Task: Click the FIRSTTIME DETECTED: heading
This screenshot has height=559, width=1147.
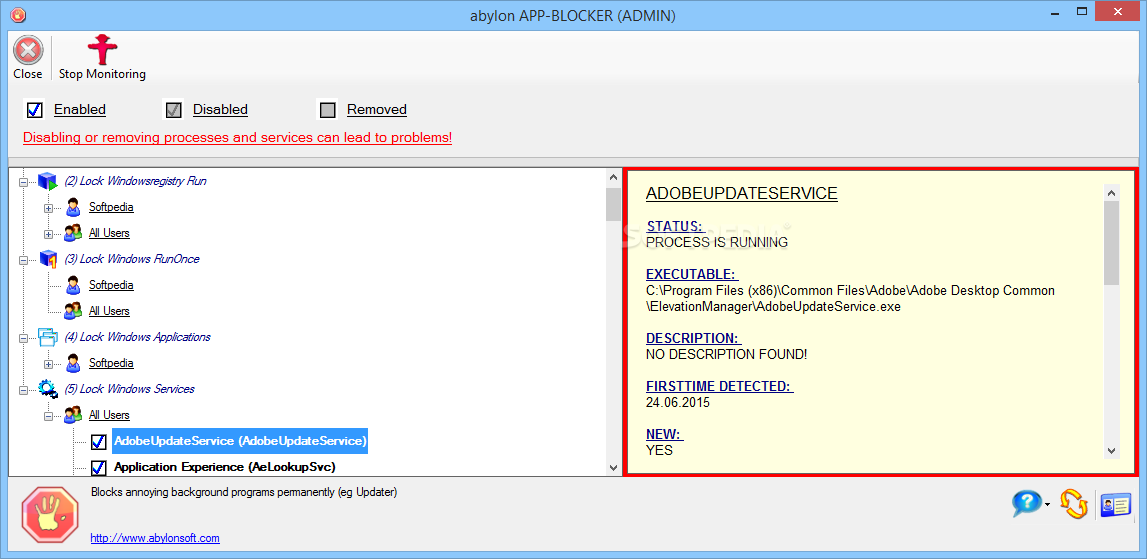Action: tap(720, 386)
